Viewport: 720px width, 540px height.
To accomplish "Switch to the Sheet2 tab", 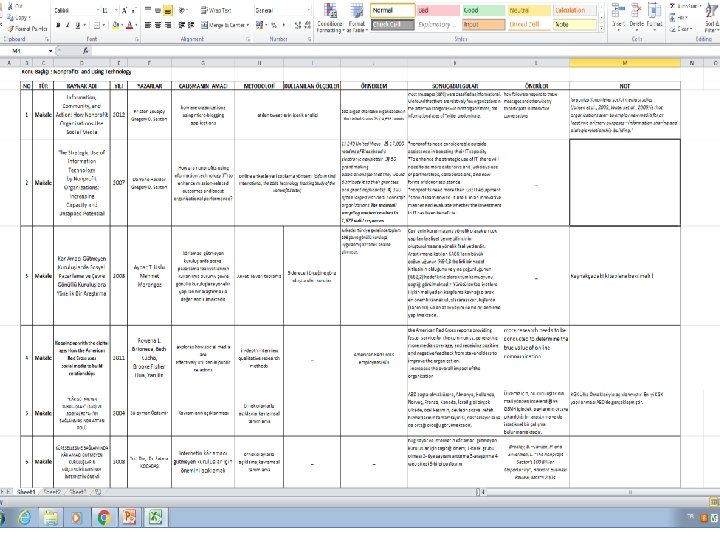I will pos(52,492).
